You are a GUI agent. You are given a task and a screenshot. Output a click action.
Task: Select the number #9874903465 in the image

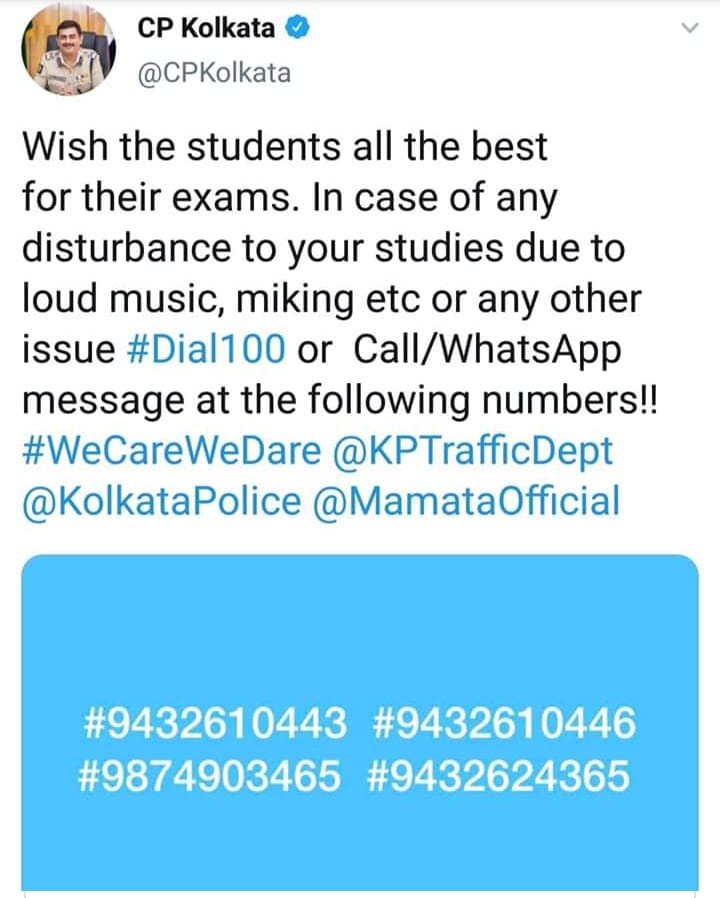pos(209,776)
